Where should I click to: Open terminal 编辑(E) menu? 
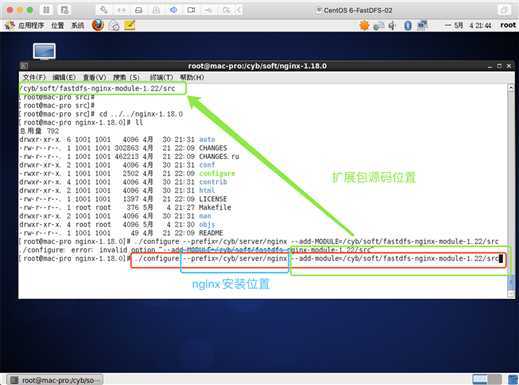[64, 77]
